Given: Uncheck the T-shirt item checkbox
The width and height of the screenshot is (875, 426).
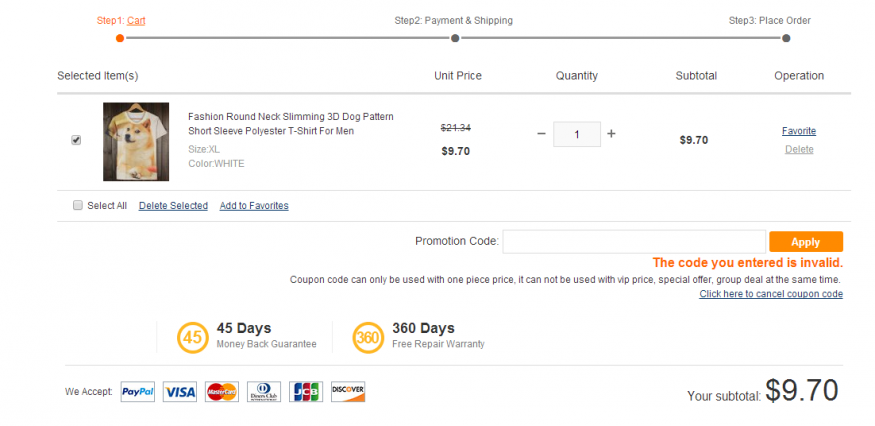Looking at the screenshot, I should (x=76, y=140).
